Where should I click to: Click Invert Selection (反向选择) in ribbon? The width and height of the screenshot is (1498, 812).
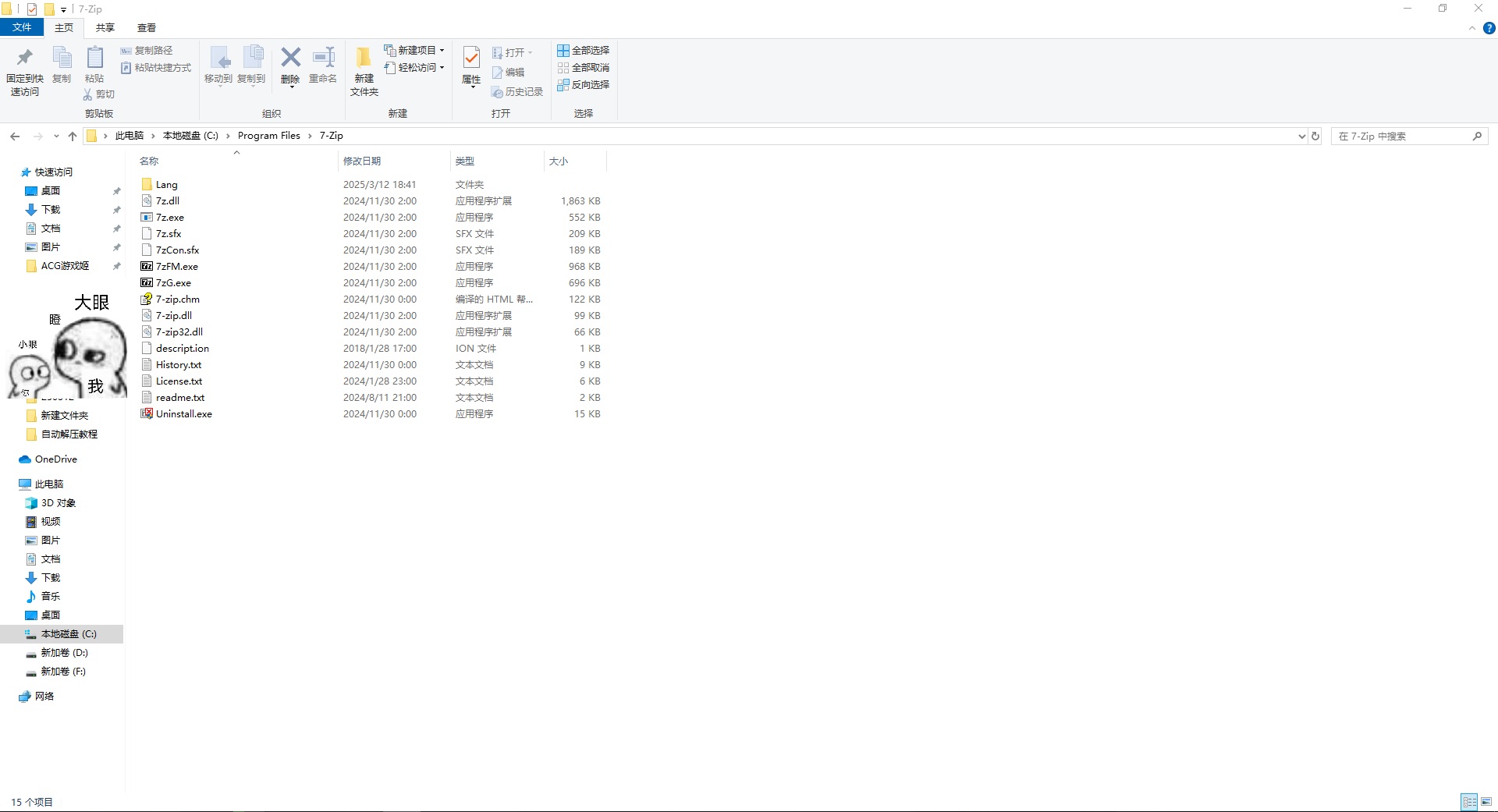584,85
